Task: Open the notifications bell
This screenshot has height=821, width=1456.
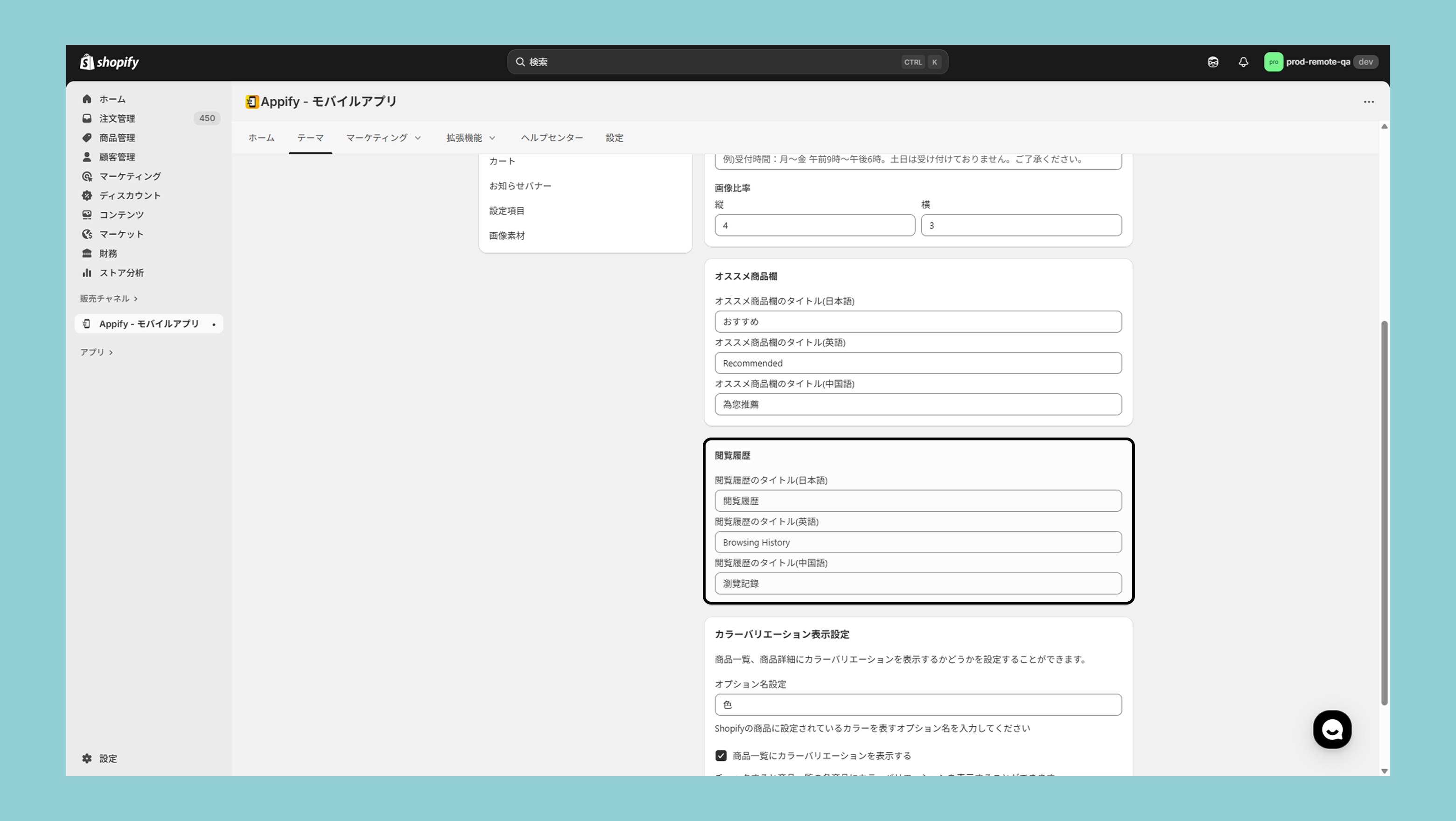Action: point(1243,62)
